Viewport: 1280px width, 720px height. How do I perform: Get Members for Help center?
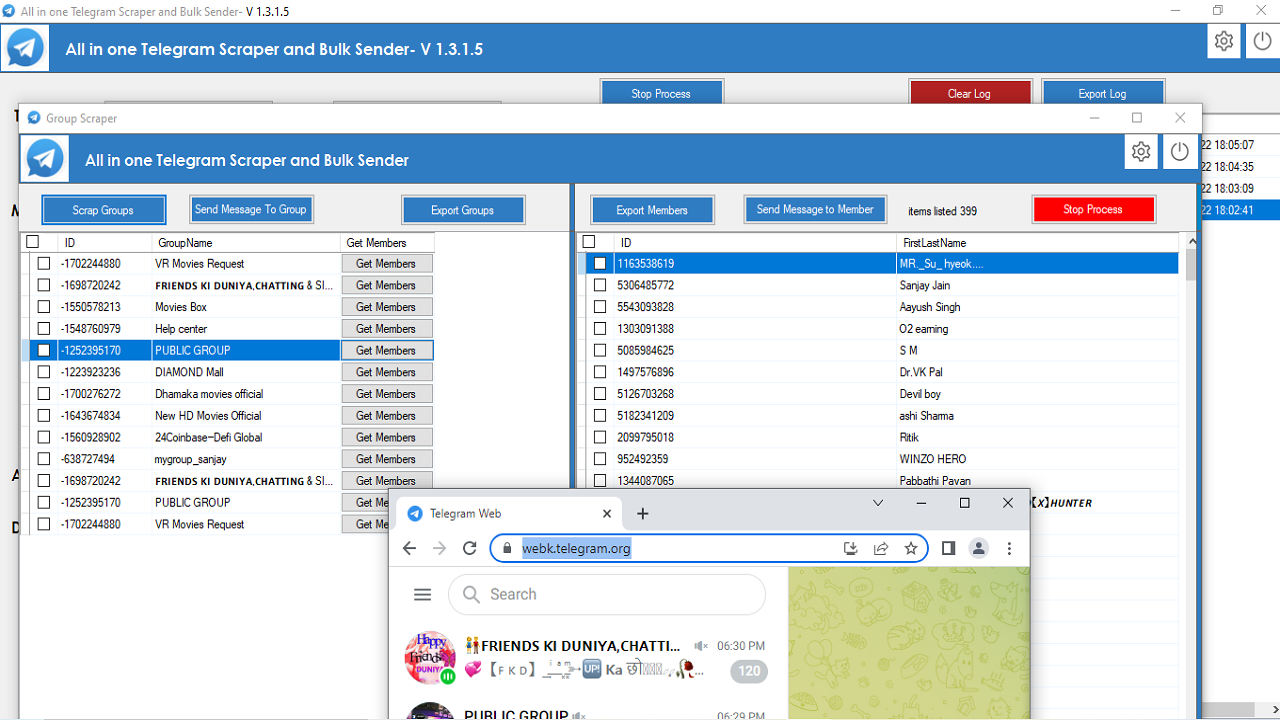pyautogui.click(x=386, y=329)
